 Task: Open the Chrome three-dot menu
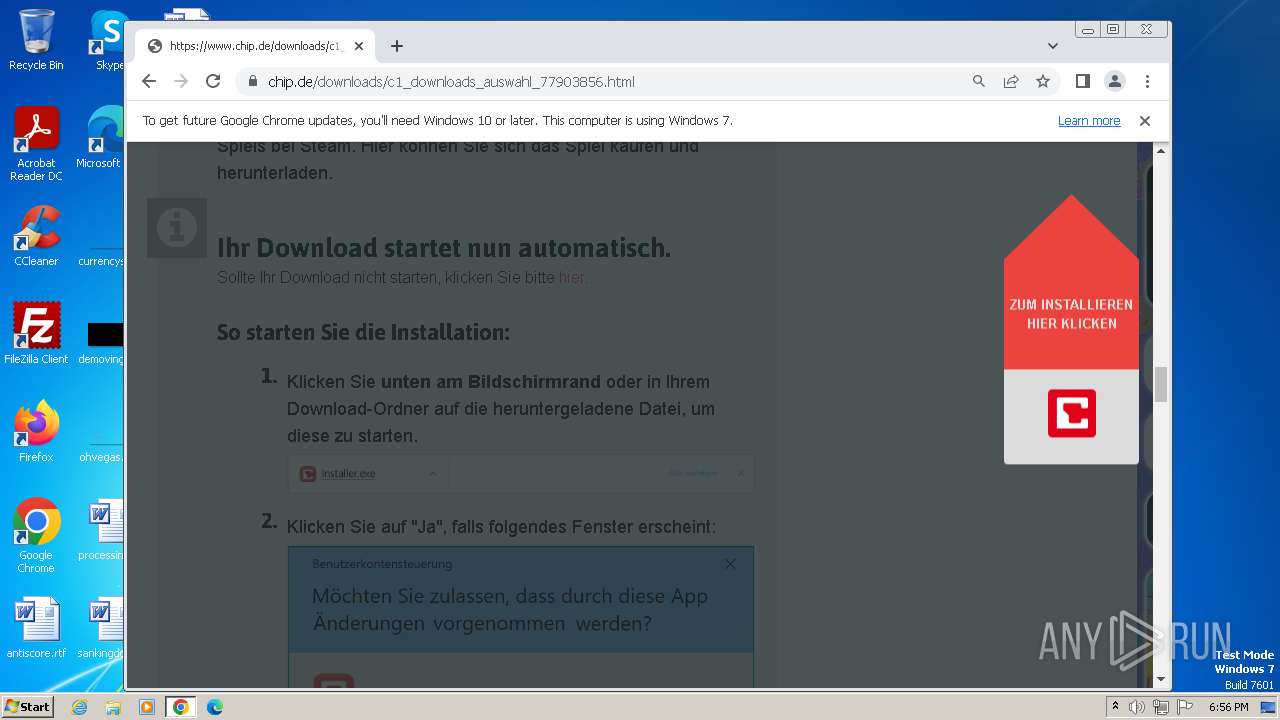(x=1147, y=81)
